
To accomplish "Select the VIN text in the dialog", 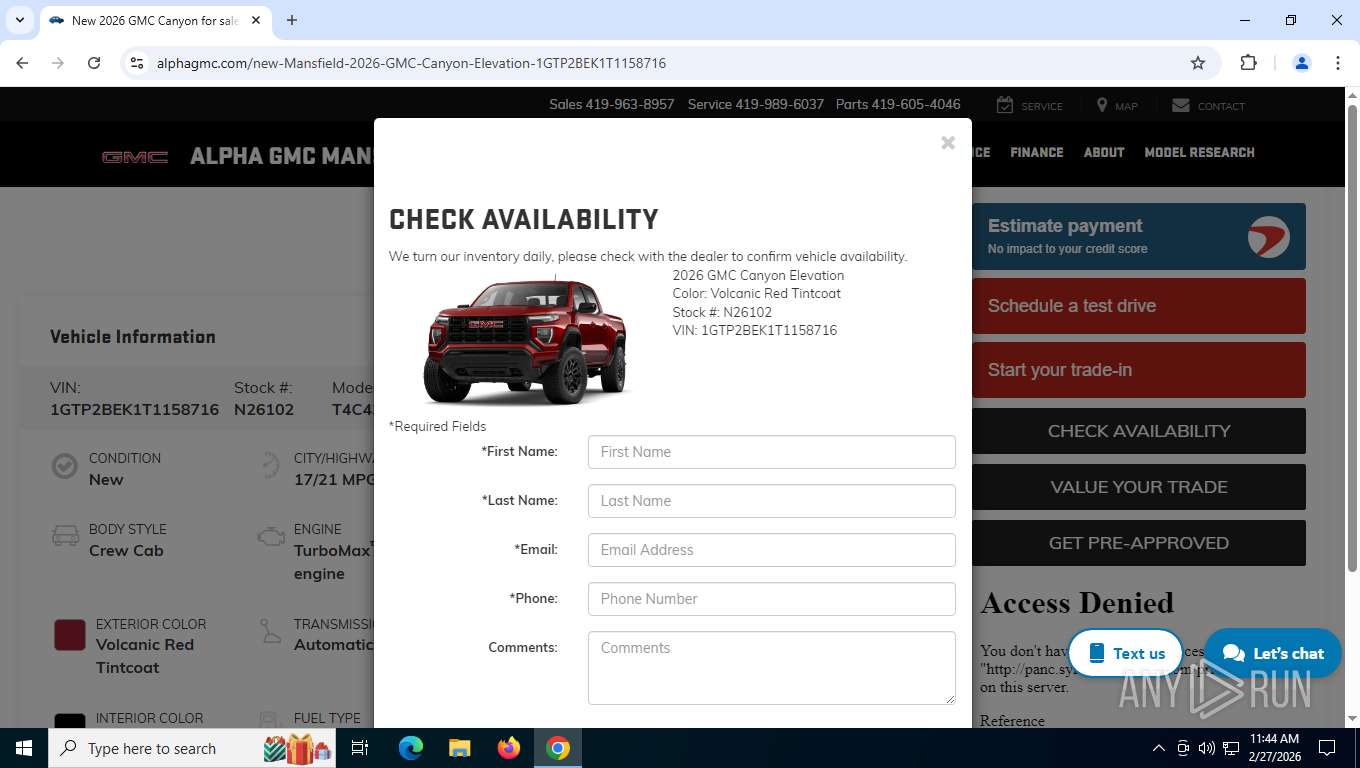I will pyautogui.click(x=754, y=330).
